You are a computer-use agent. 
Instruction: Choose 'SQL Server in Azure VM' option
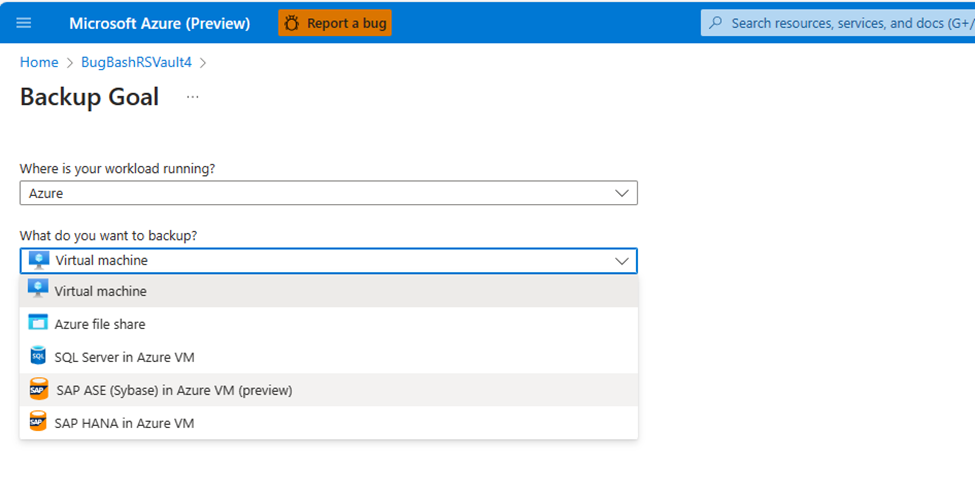pyautogui.click(x=125, y=357)
